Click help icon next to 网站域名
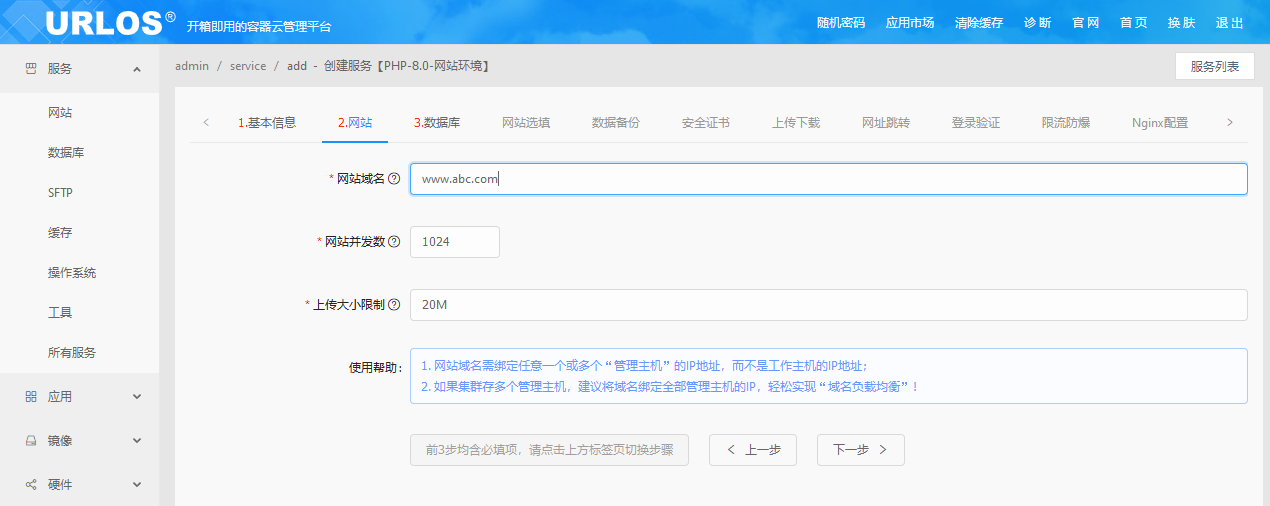 point(394,179)
